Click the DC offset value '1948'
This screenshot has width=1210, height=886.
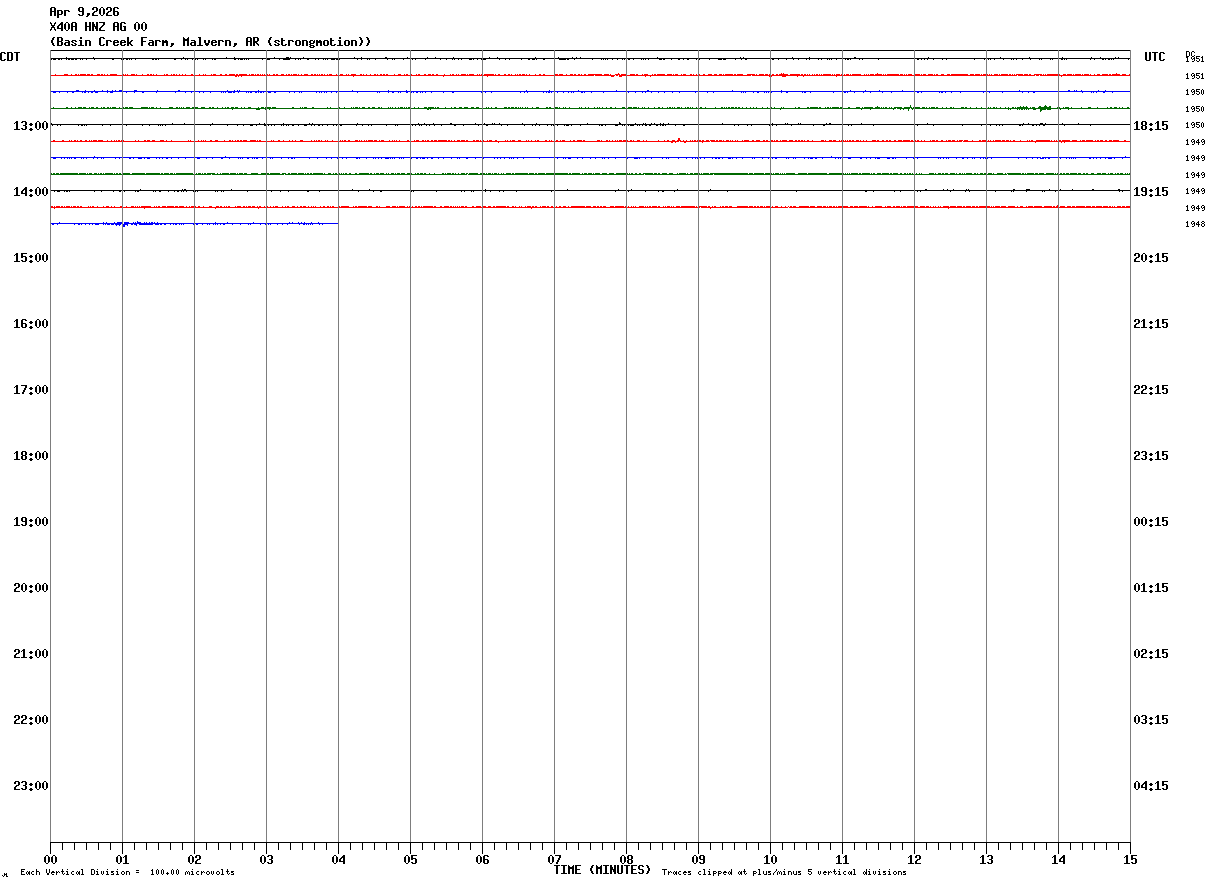(x=1194, y=224)
